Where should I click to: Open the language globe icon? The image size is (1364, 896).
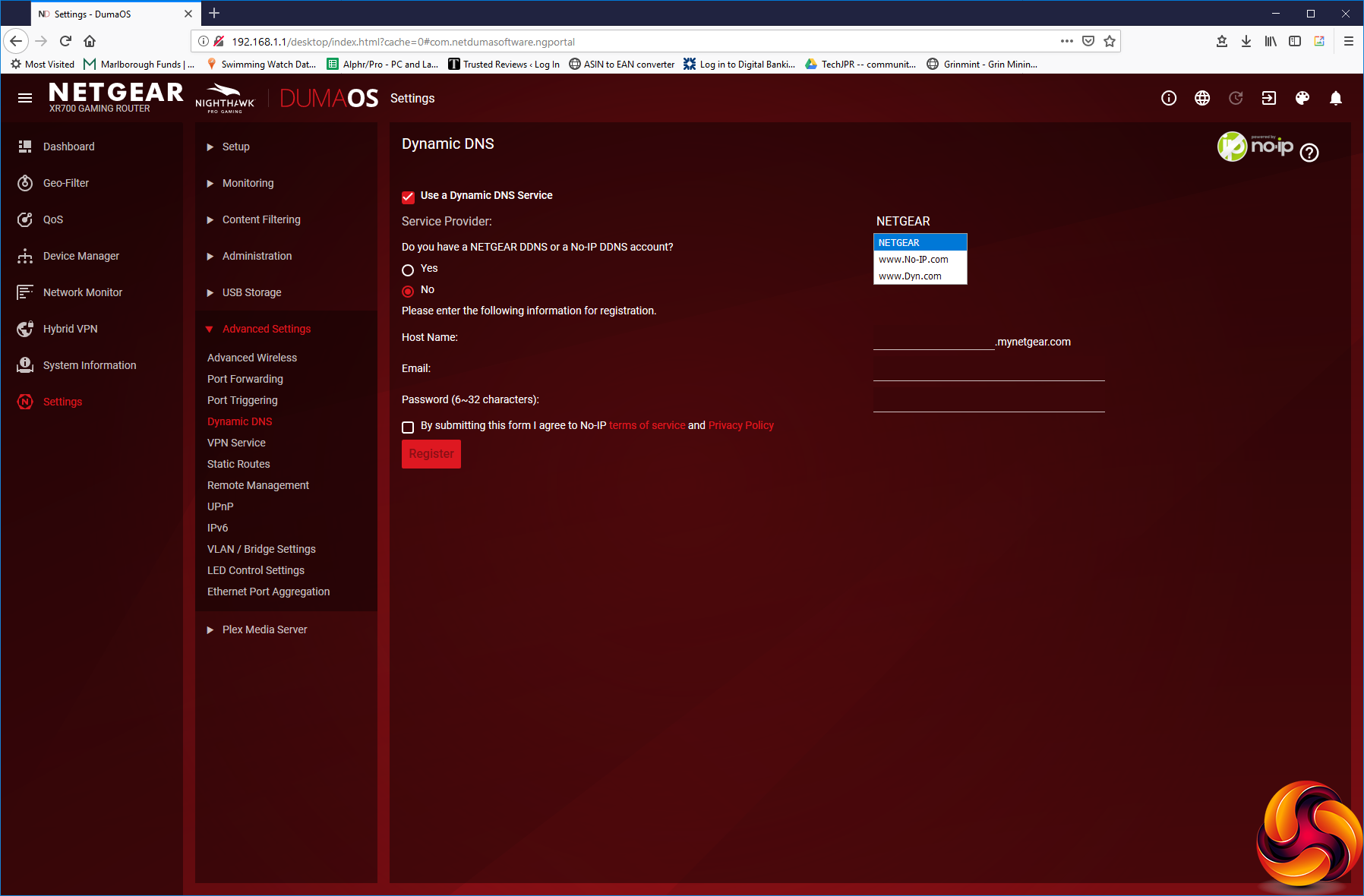tap(1202, 98)
